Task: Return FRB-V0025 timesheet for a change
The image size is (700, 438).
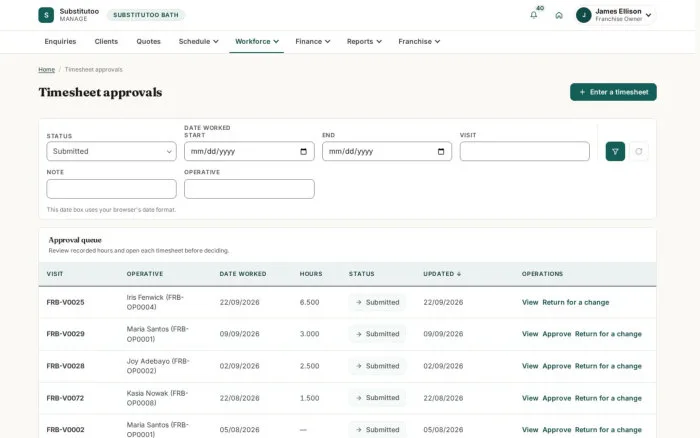Action: coord(575,302)
